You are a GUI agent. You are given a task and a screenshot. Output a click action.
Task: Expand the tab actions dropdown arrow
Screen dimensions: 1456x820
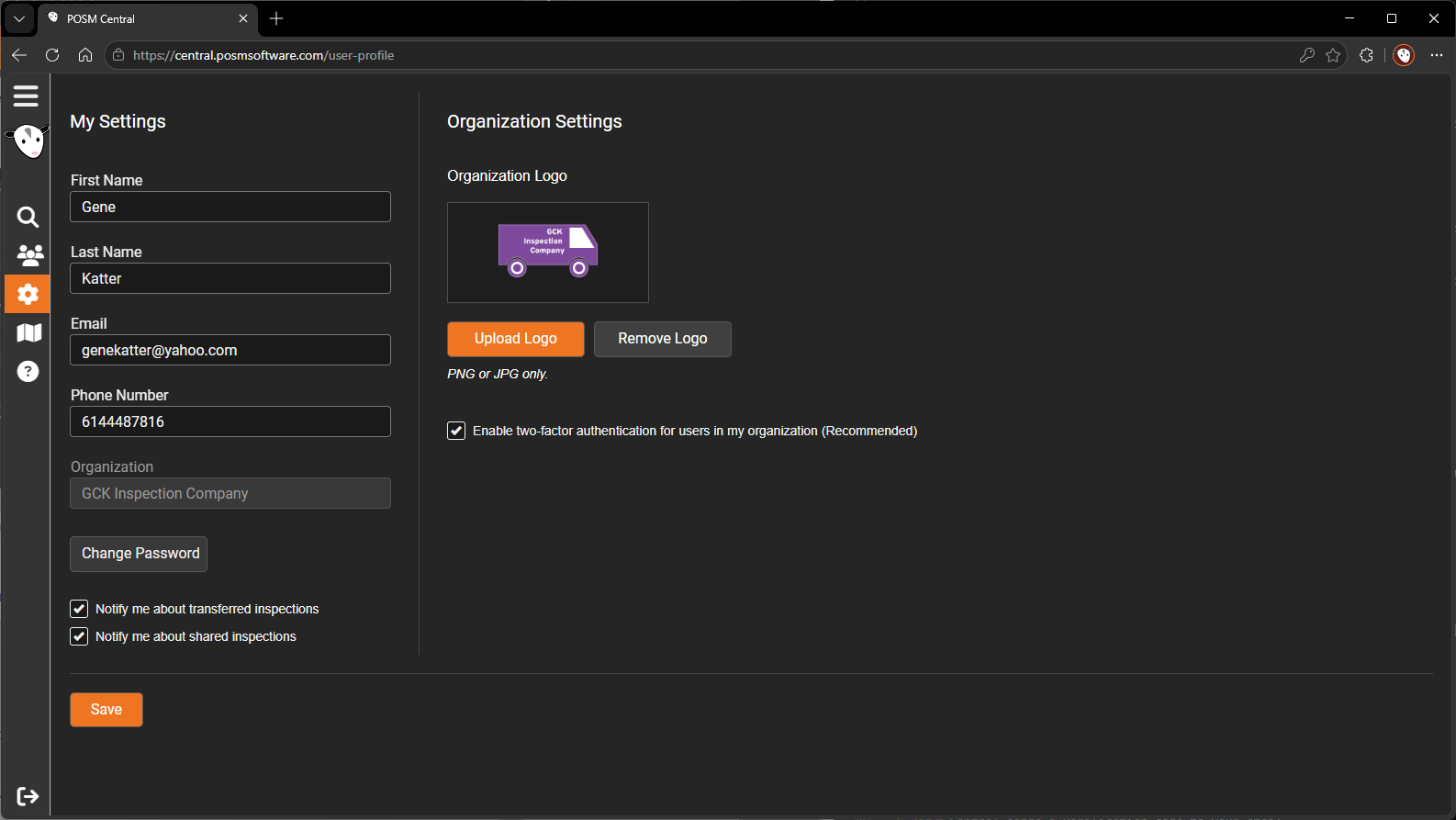pos(18,18)
